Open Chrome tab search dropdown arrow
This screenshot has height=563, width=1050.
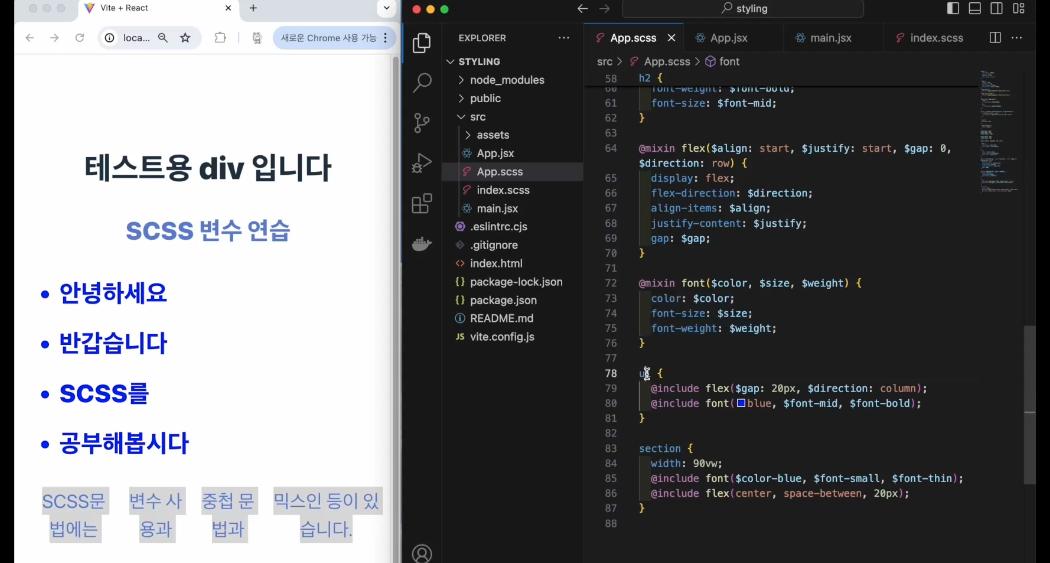tap(386, 8)
